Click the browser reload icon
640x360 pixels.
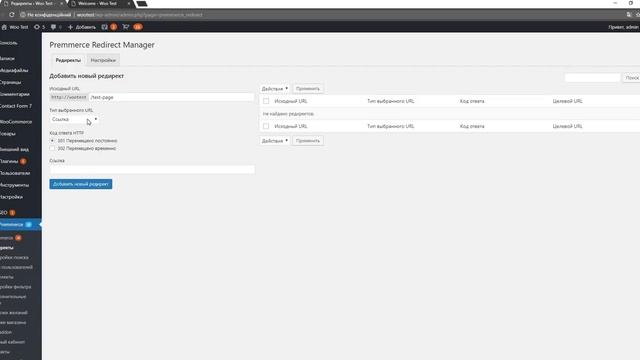11,15
